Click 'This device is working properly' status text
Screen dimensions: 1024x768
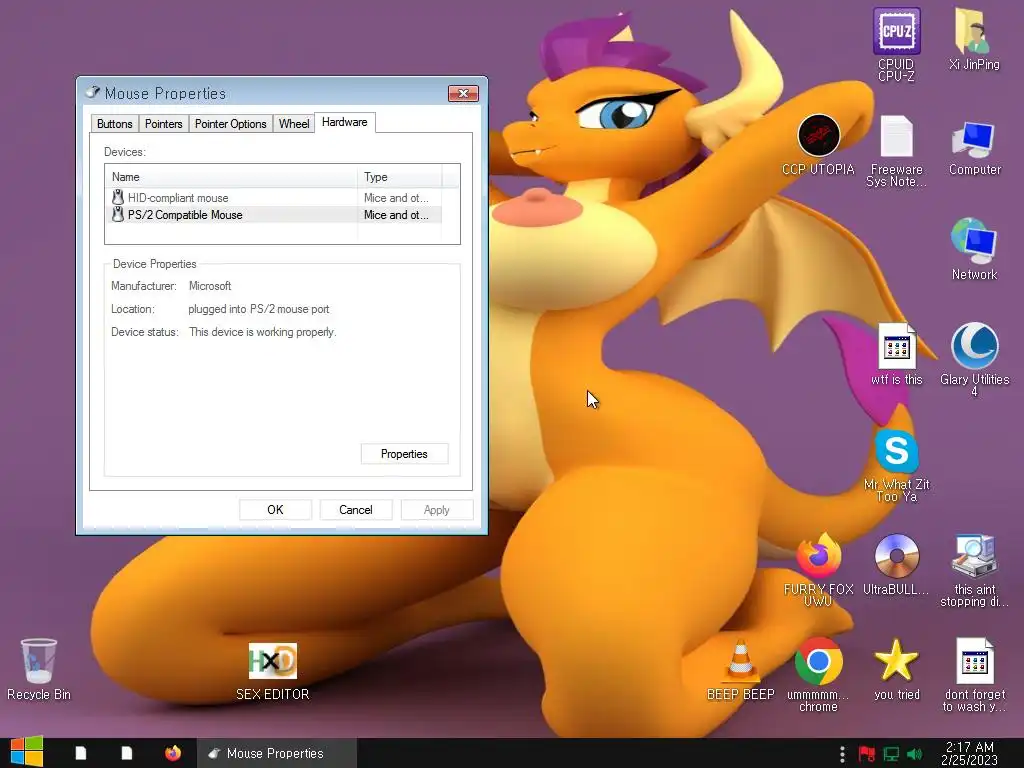263,332
